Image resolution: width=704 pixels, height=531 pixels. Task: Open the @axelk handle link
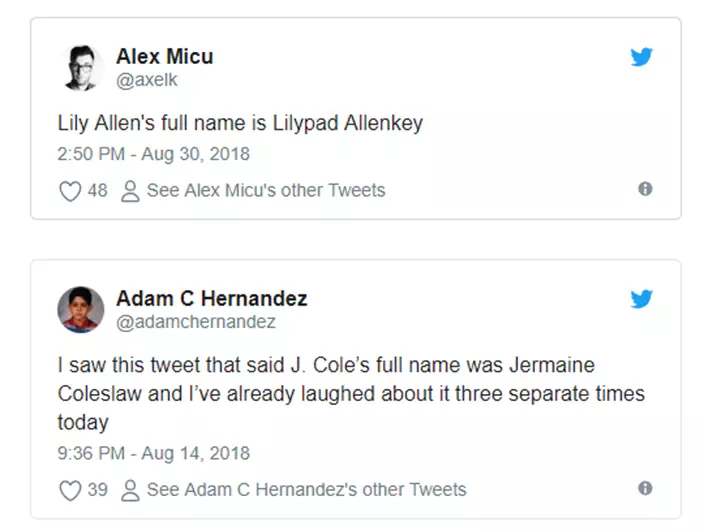coord(147,80)
